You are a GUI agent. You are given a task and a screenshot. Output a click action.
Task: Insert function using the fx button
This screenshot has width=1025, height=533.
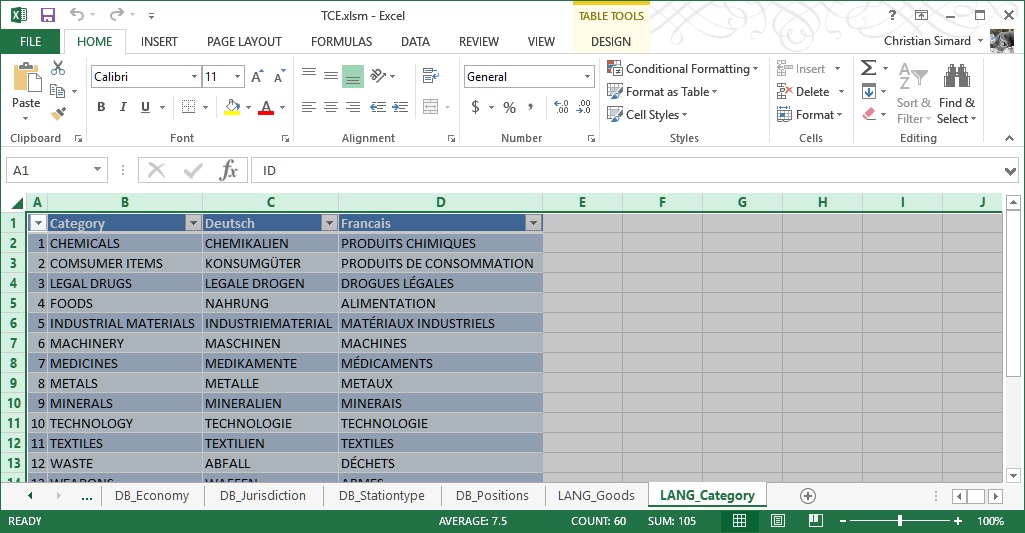coord(228,171)
